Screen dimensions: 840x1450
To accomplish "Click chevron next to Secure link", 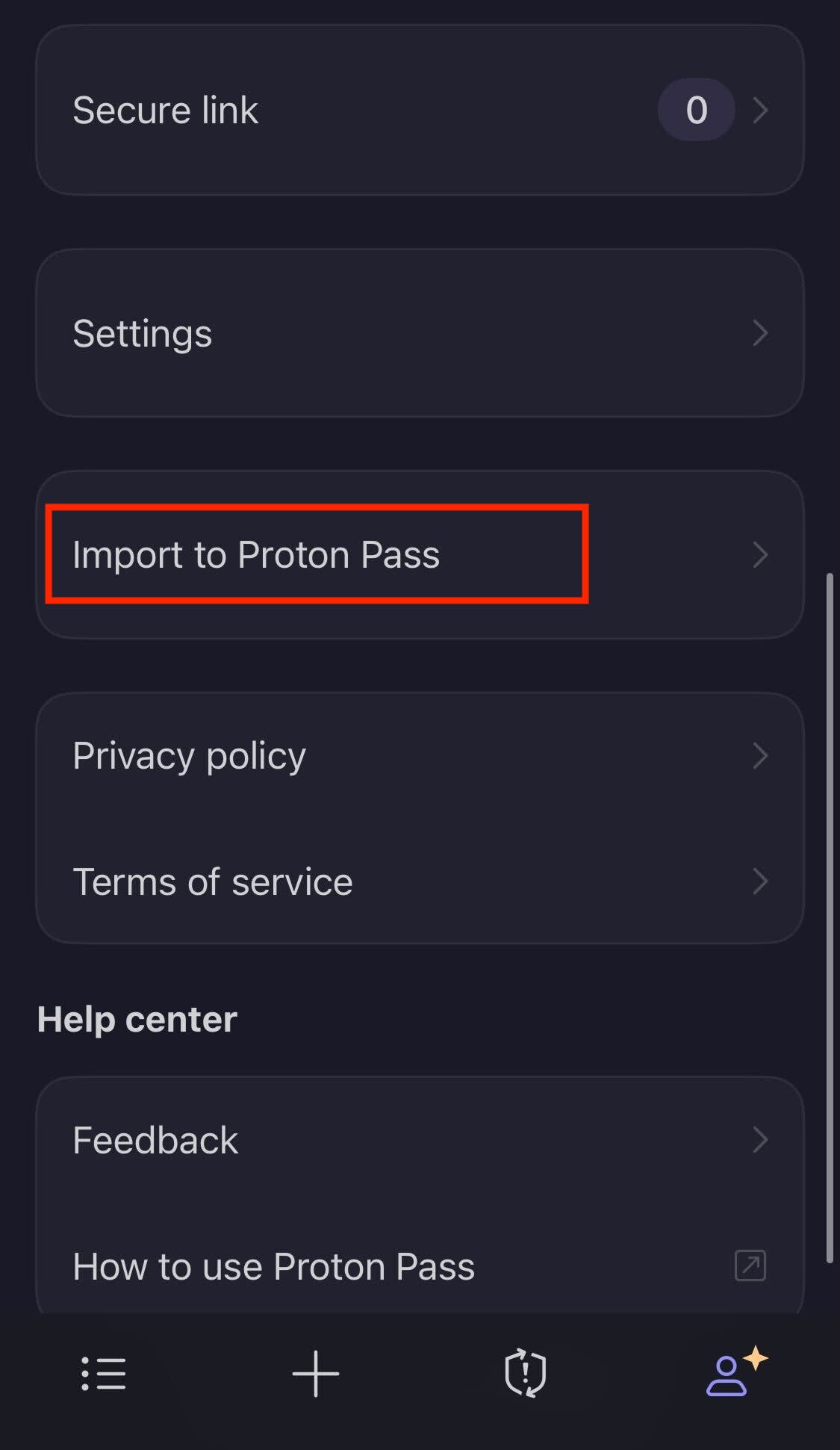I will tap(760, 110).
